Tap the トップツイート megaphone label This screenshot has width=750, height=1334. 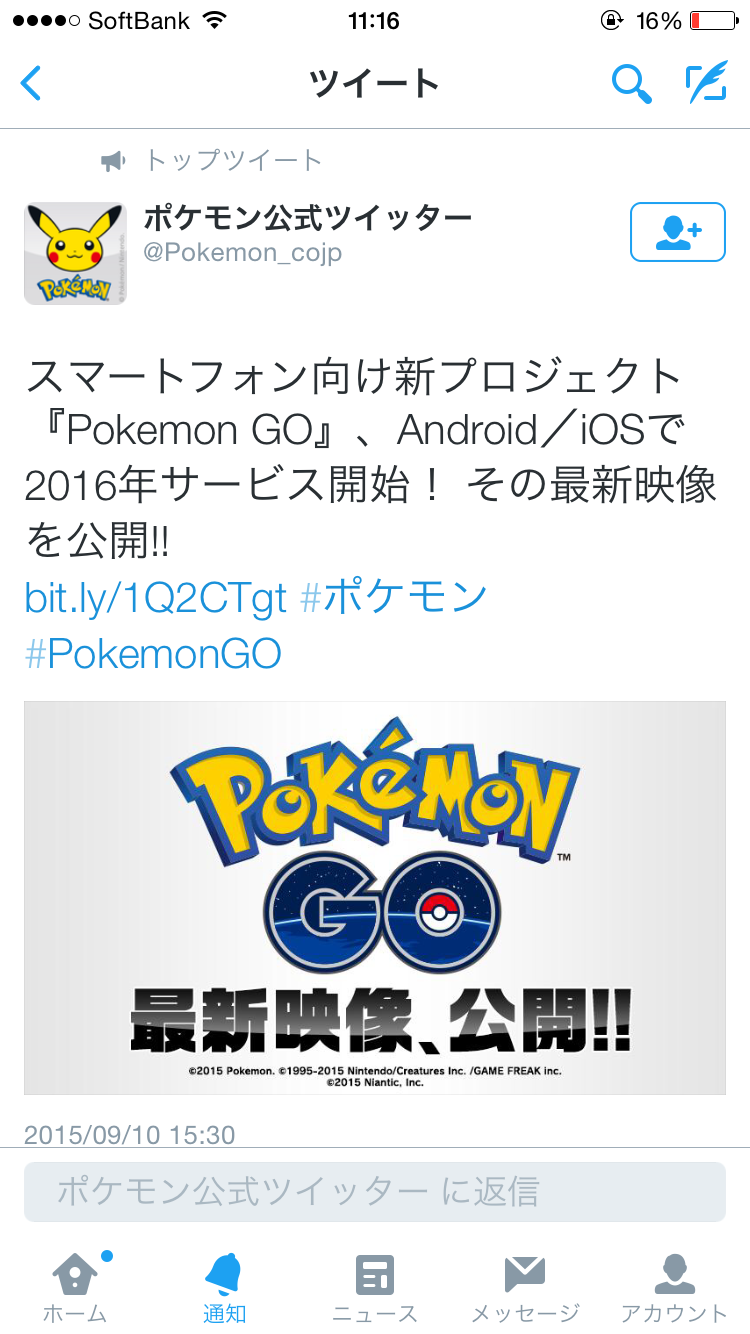pos(212,160)
